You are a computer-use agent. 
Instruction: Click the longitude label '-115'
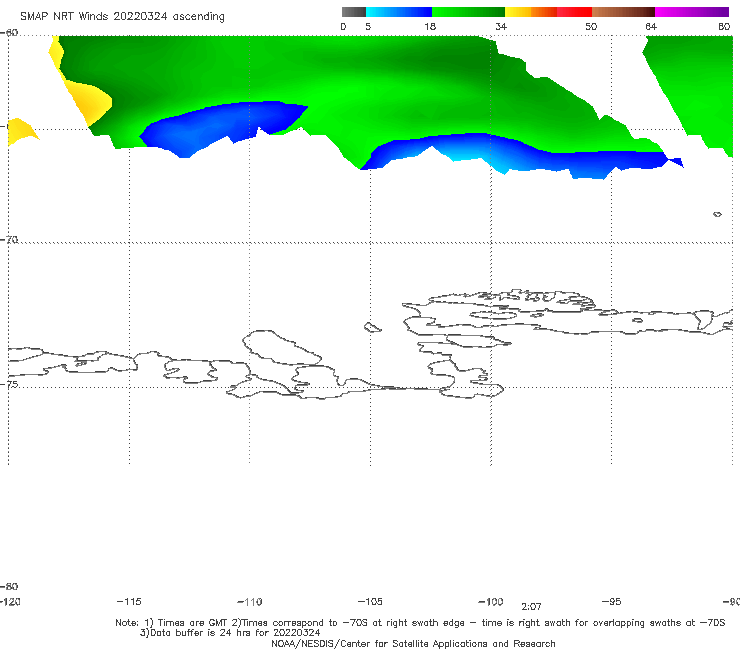tap(129, 602)
